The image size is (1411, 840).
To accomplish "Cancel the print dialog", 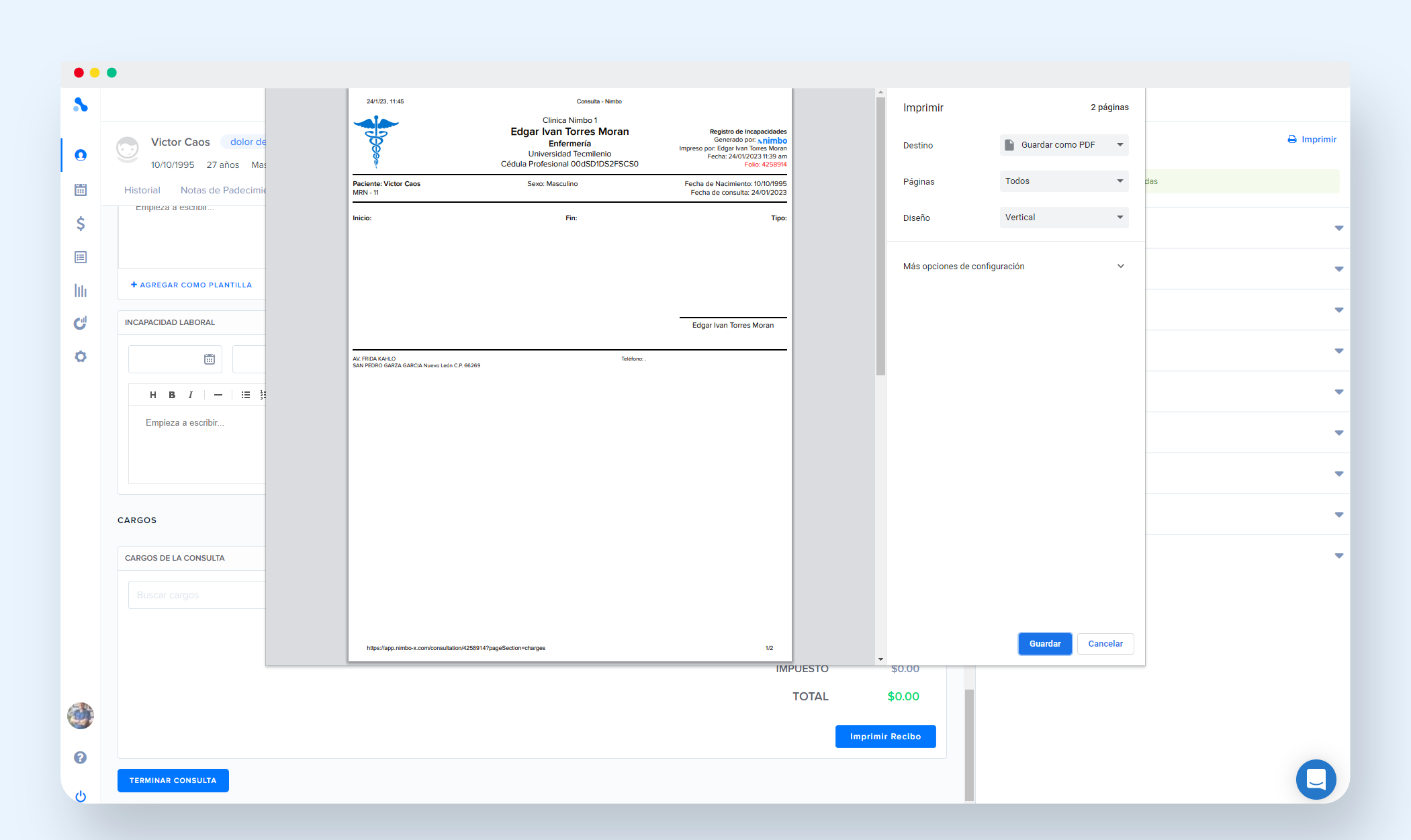I will [1105, 644].
